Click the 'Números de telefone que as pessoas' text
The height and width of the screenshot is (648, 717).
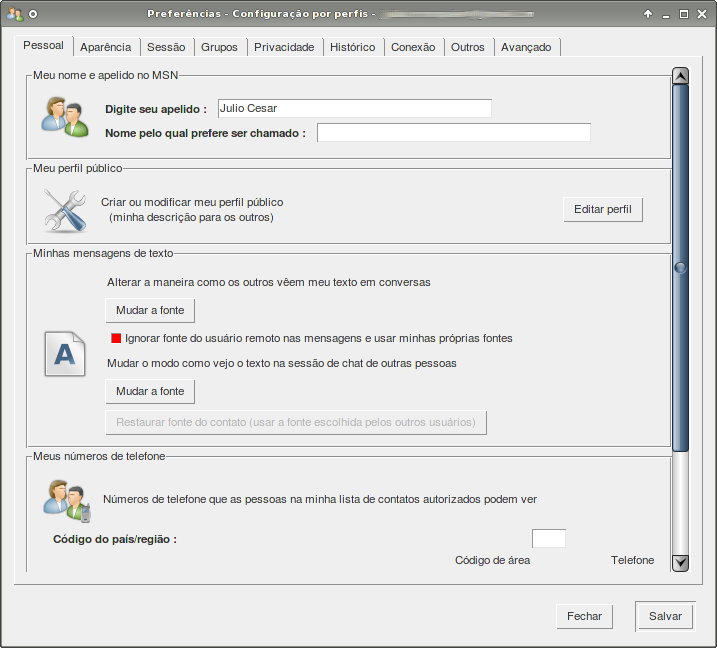320,499
